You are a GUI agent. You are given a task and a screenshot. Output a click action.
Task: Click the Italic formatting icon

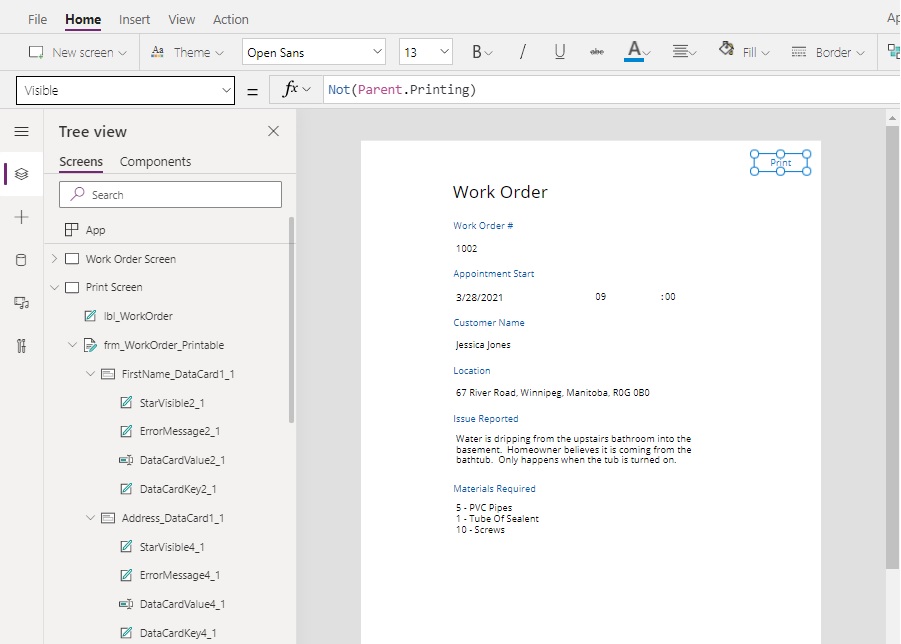click(x=522, y=52)
